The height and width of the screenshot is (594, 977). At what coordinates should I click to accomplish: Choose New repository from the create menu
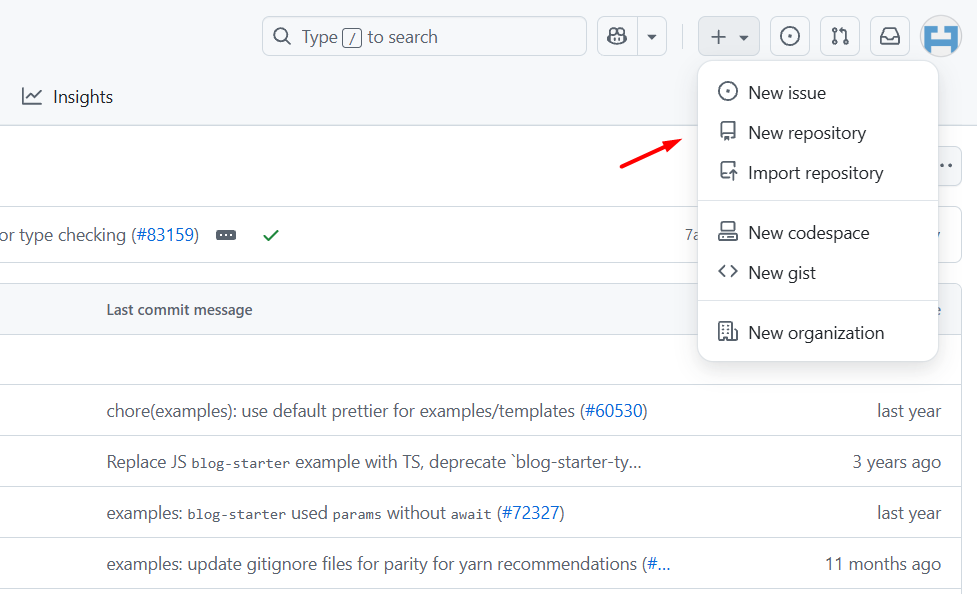point(806,132)
